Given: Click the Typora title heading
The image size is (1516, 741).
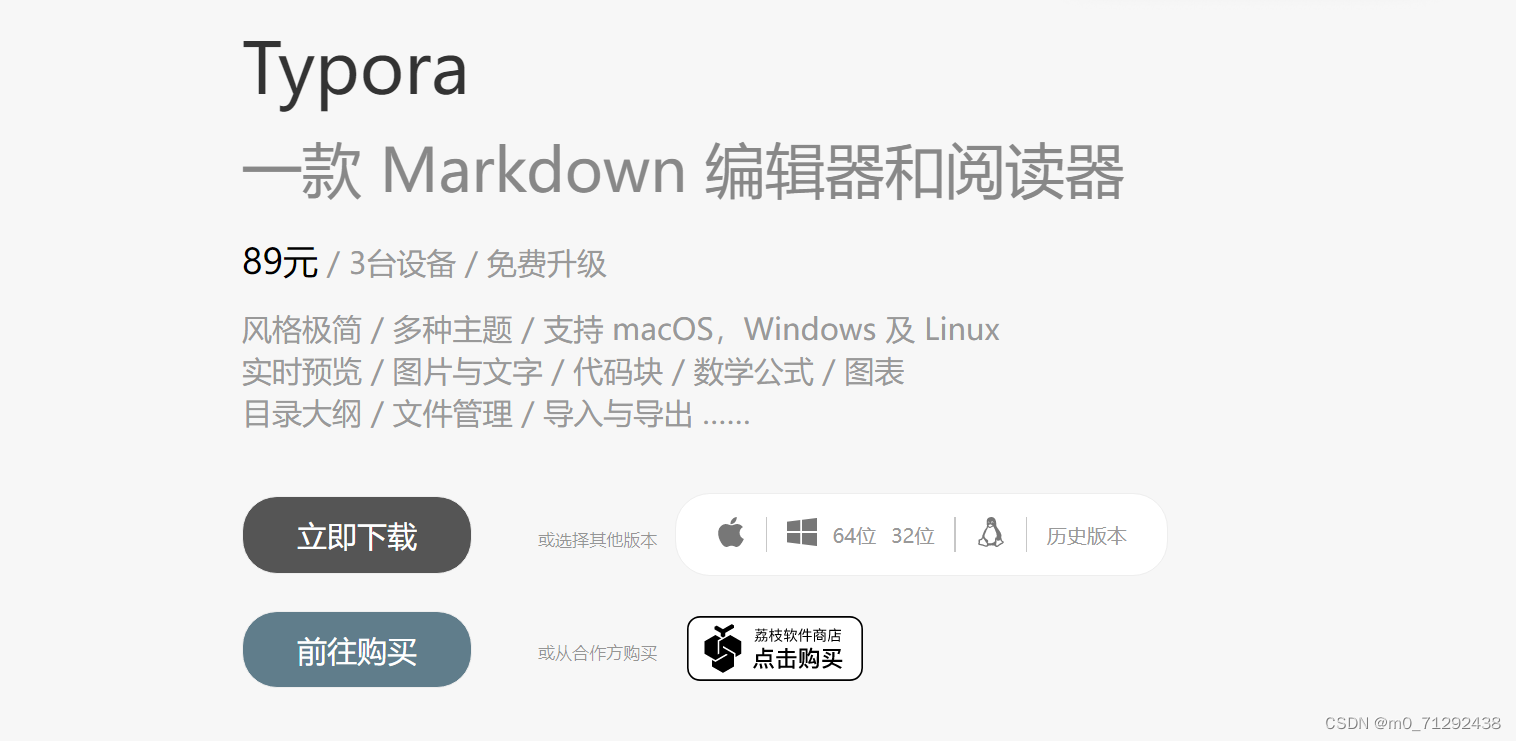Looking at the screenshot, I should pyautogui.click(x=355, y=70).
